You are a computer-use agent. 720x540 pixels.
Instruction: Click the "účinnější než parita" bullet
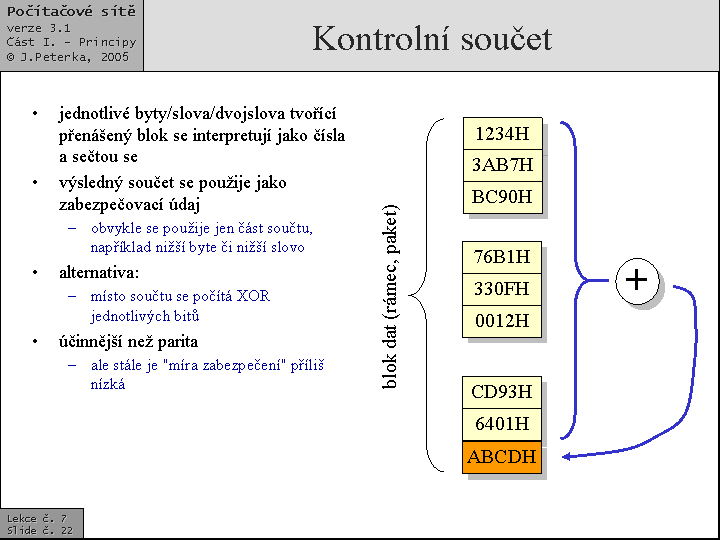129,342
